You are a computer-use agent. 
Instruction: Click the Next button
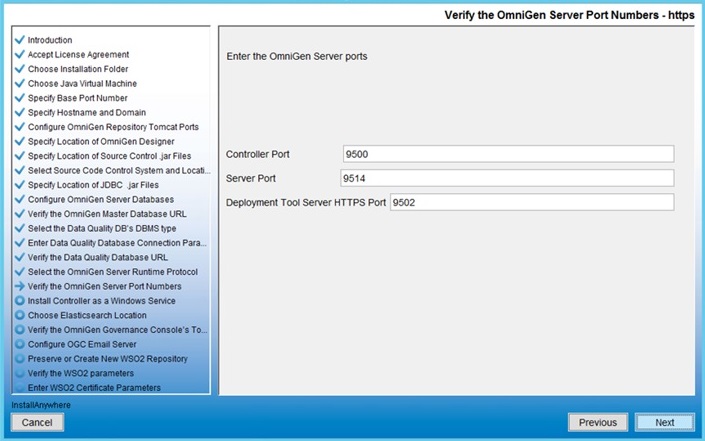665,422
